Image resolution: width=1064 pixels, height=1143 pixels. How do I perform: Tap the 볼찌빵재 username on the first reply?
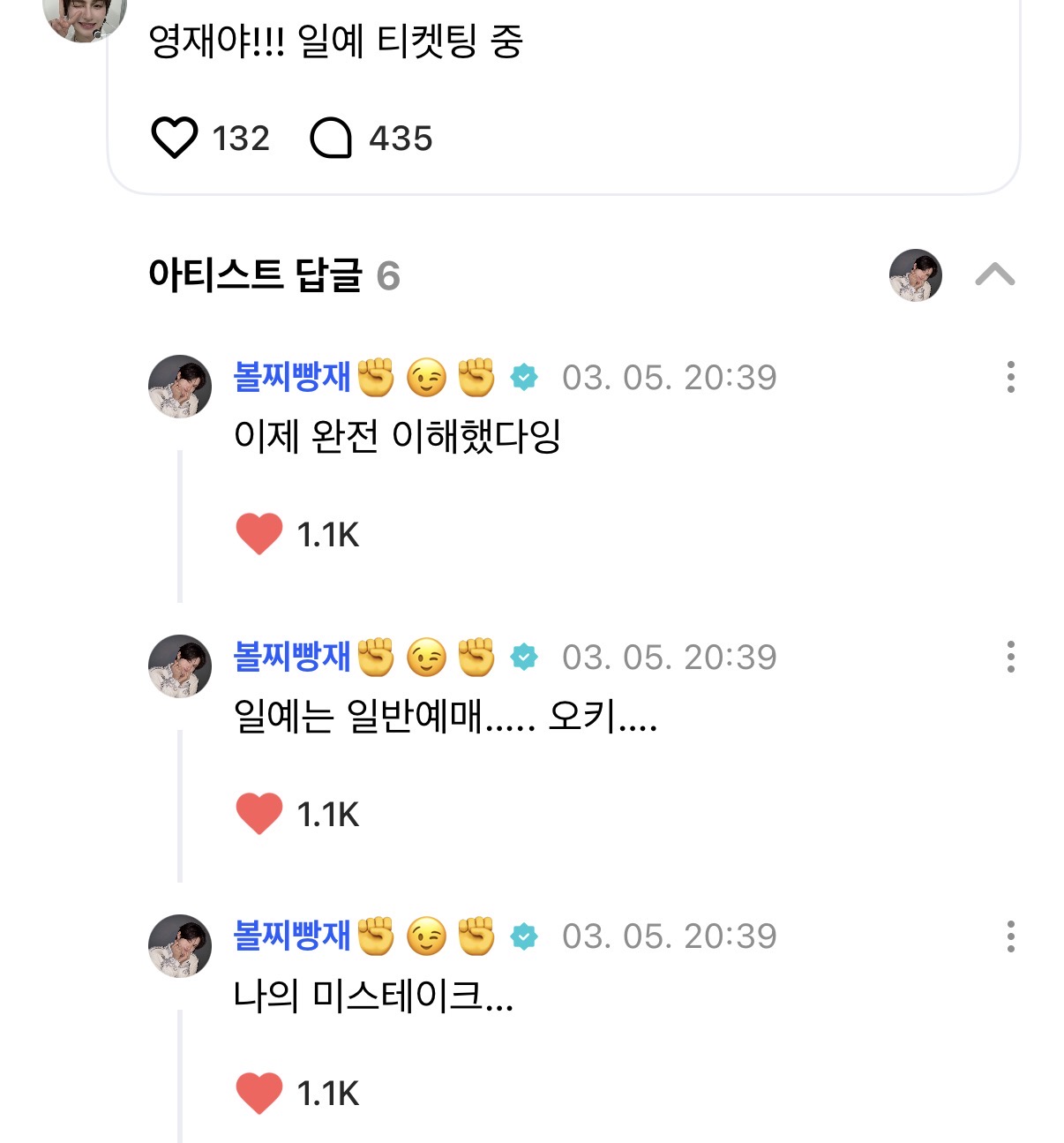tap(292, 377)
